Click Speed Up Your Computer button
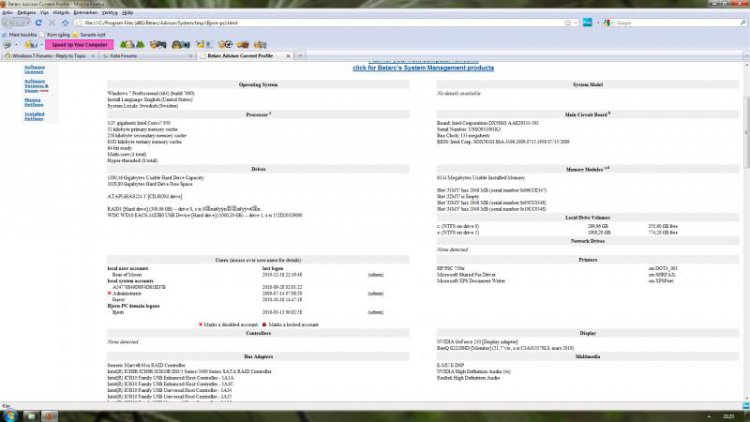Image resolution: width=750 pixels, height=422 pixels. pos(79,44)
